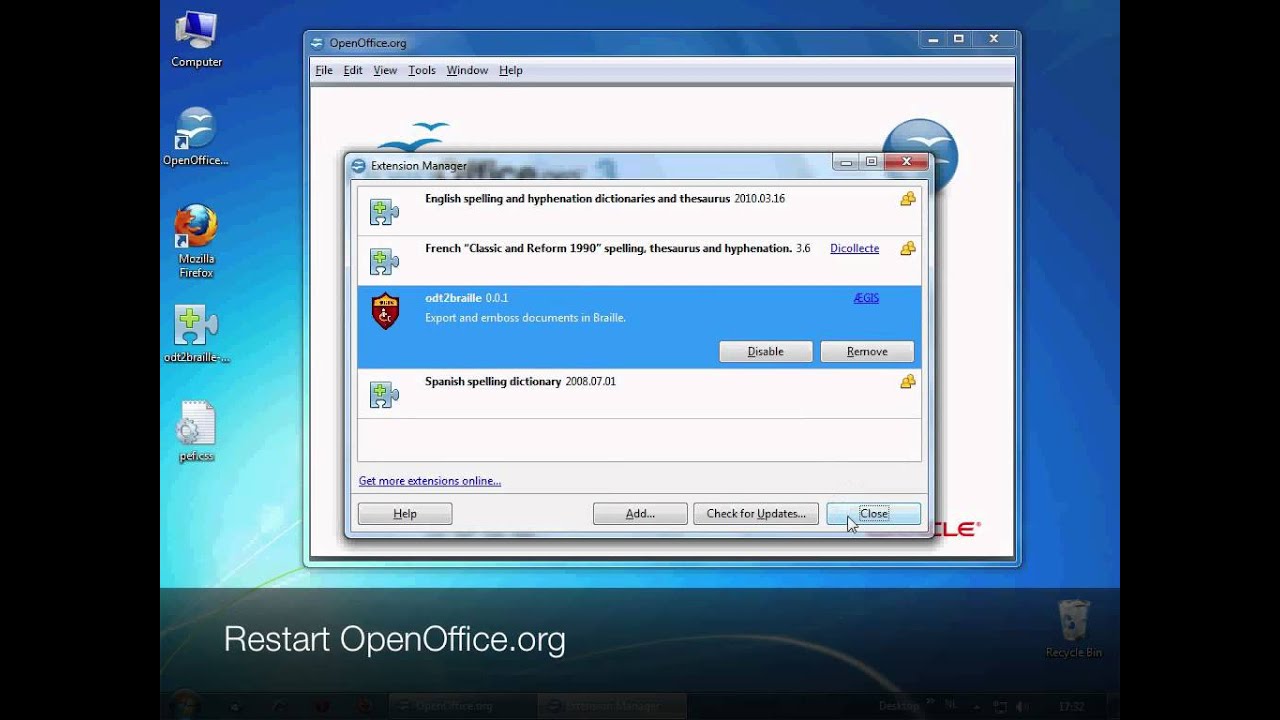The height and width of the screenshot is (720, 1280).
Task: Click the French dictionary extension puzzle icon
Action: coord(384,261)
